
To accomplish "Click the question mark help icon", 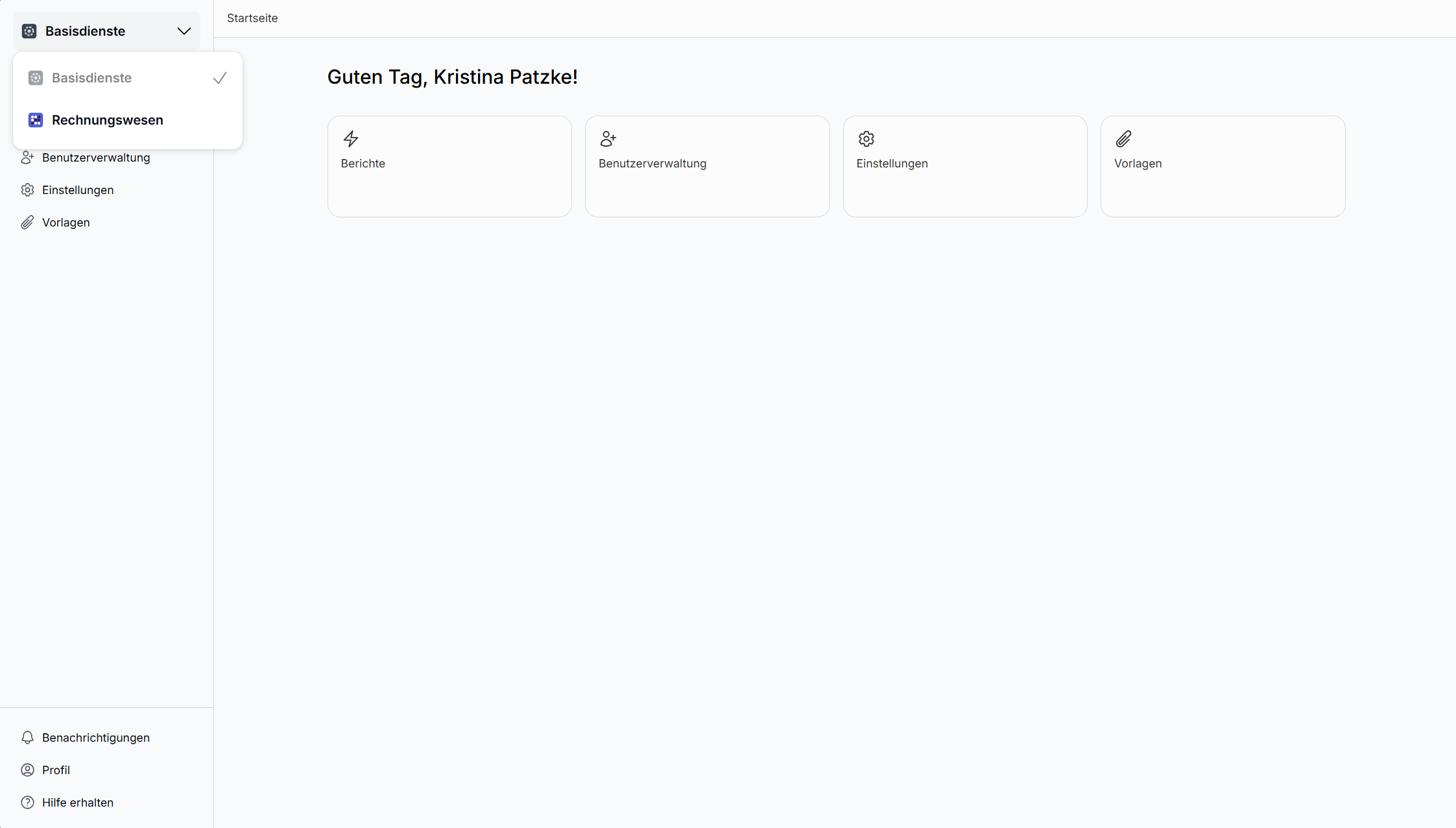I will 27,803.
